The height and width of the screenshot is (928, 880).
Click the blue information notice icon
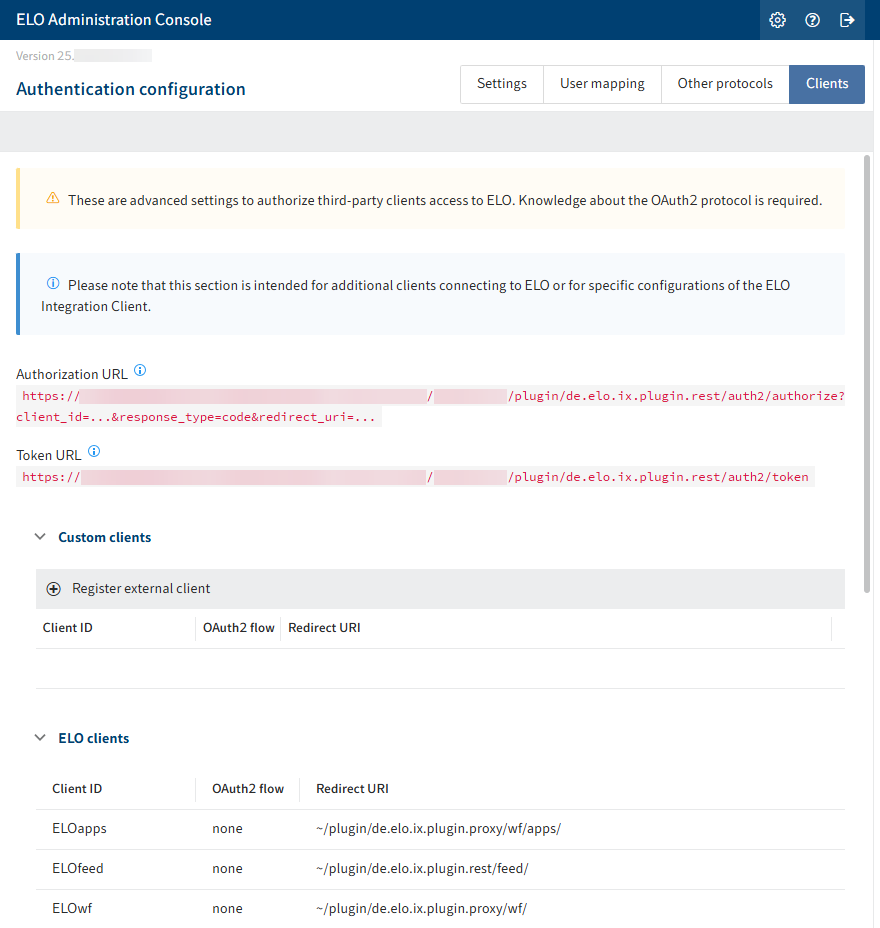53,284
